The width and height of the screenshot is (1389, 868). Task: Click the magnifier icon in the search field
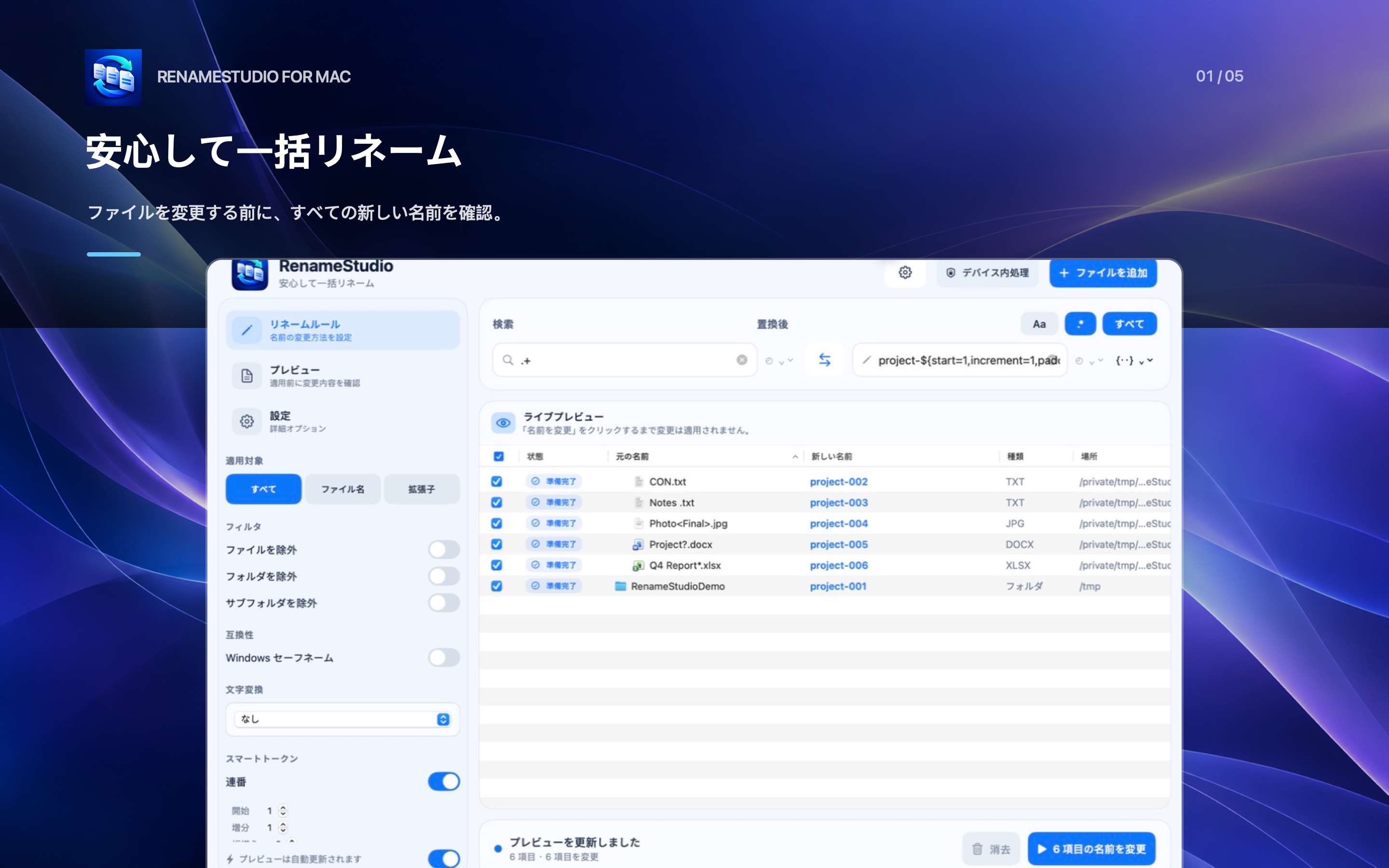507,360
